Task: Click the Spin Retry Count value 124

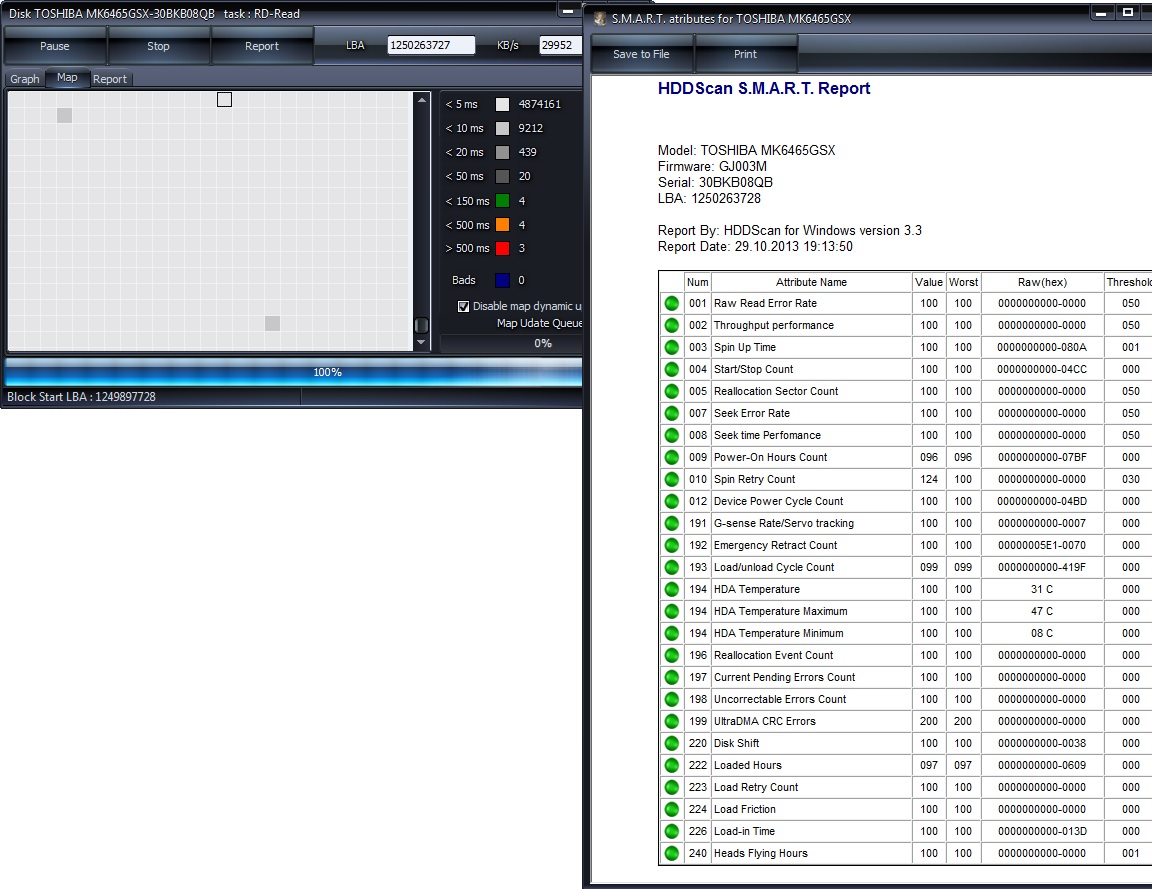Action: tap(929, 479)
